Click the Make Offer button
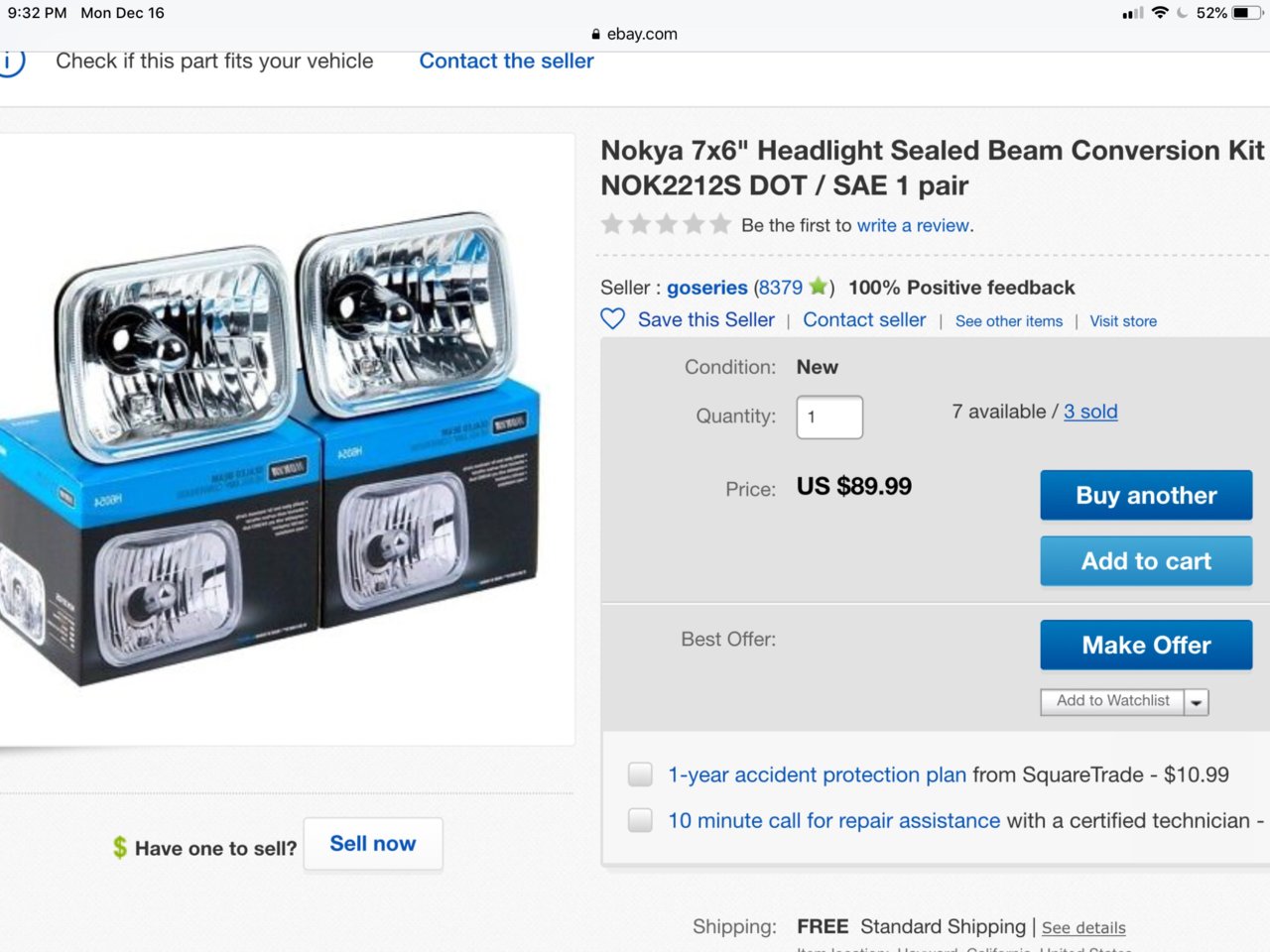This screenshot has width=1270, height=952. click(x=1146, y=646)
